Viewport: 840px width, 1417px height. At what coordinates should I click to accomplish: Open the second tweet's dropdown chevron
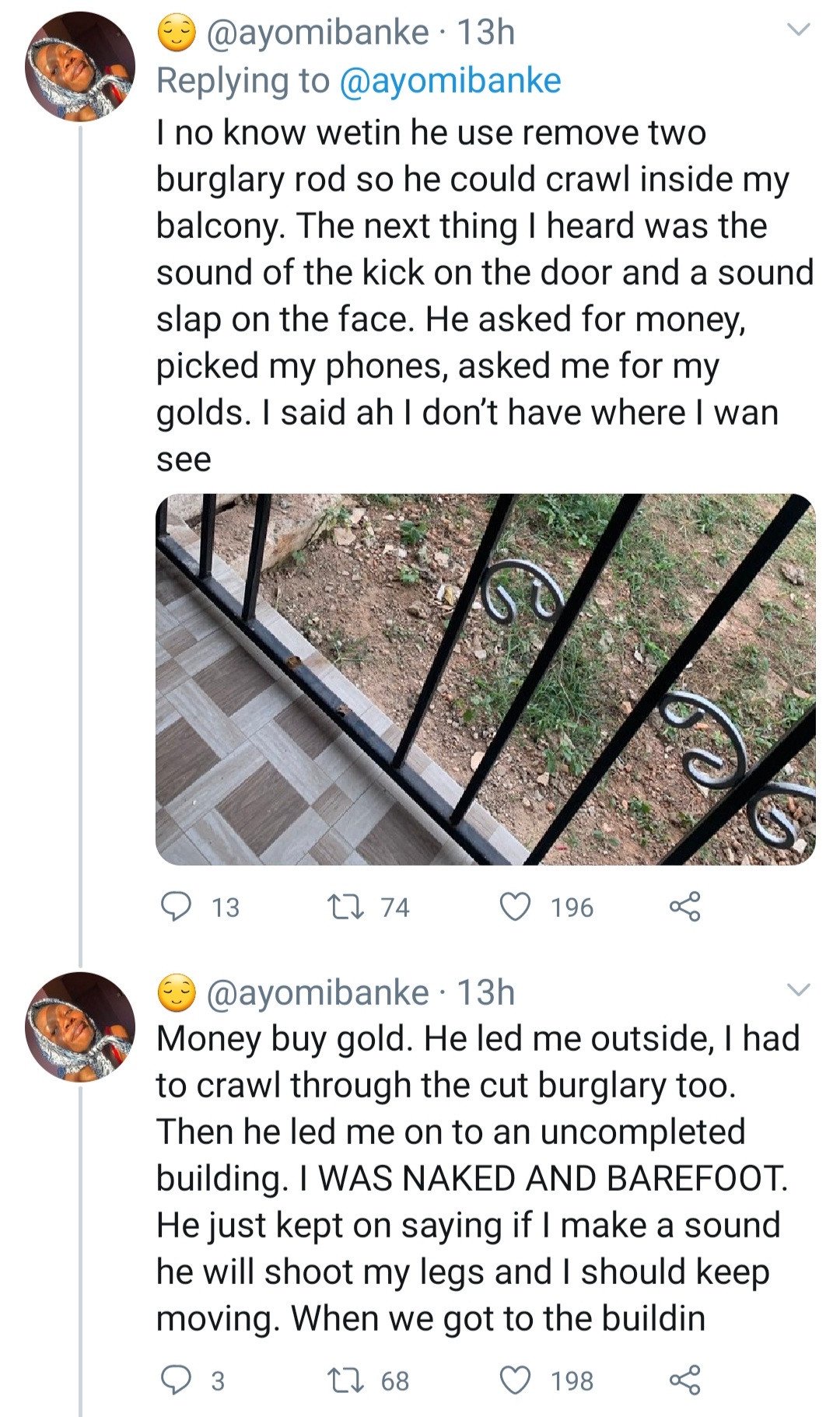(x=799, y=990)
